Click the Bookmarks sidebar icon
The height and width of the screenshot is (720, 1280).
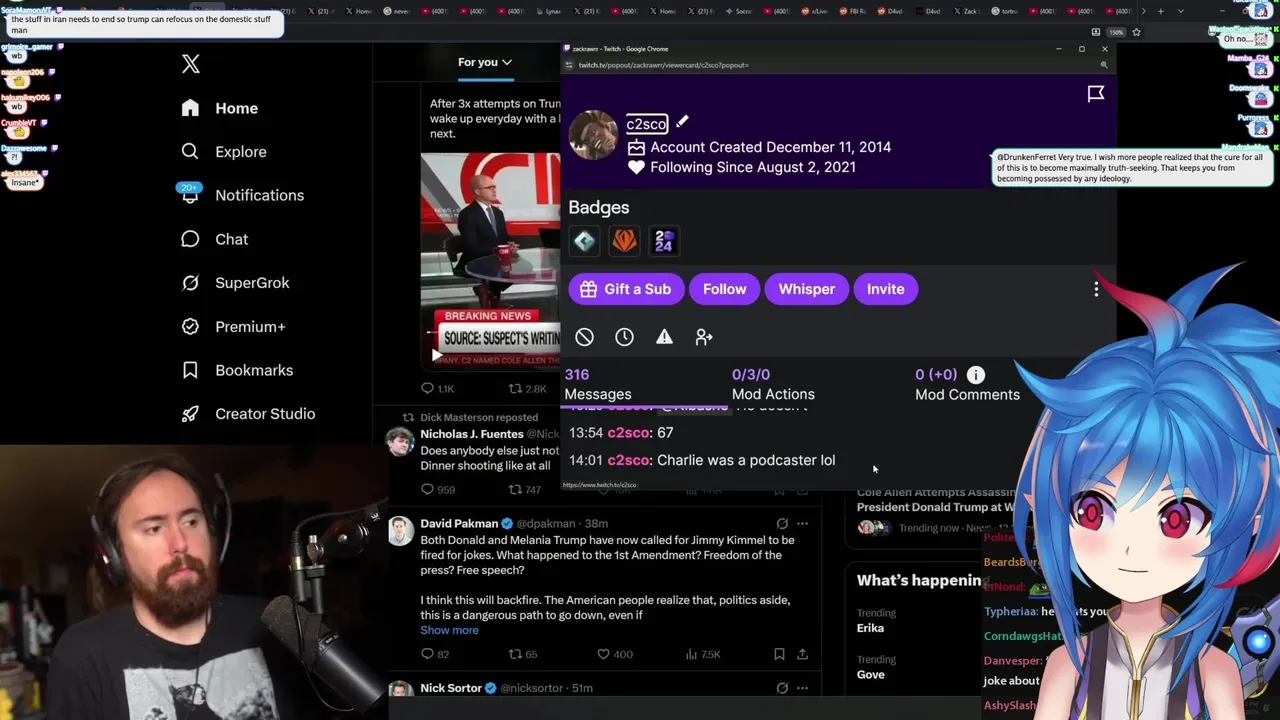190,370
